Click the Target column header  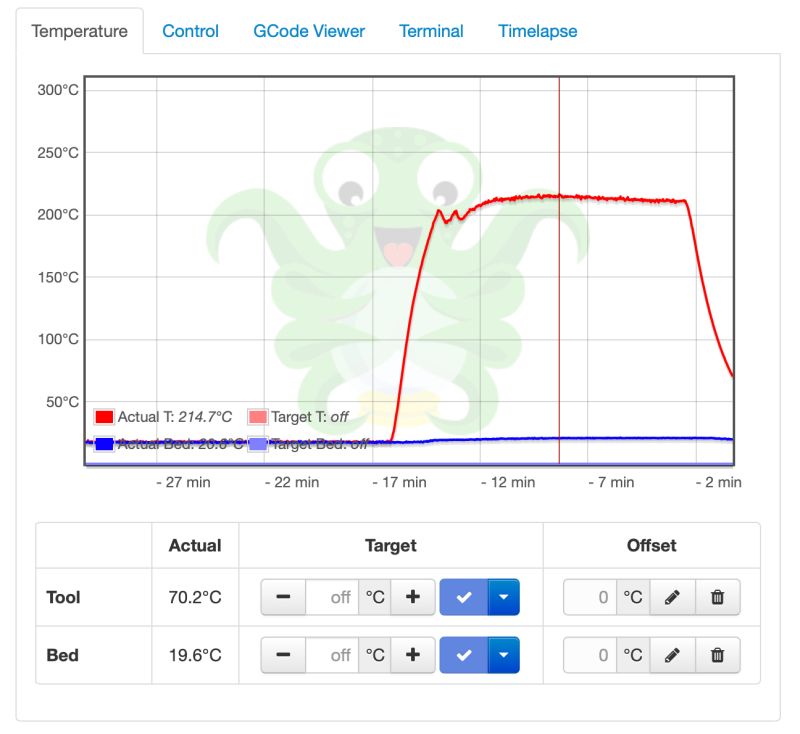point(391,545)
